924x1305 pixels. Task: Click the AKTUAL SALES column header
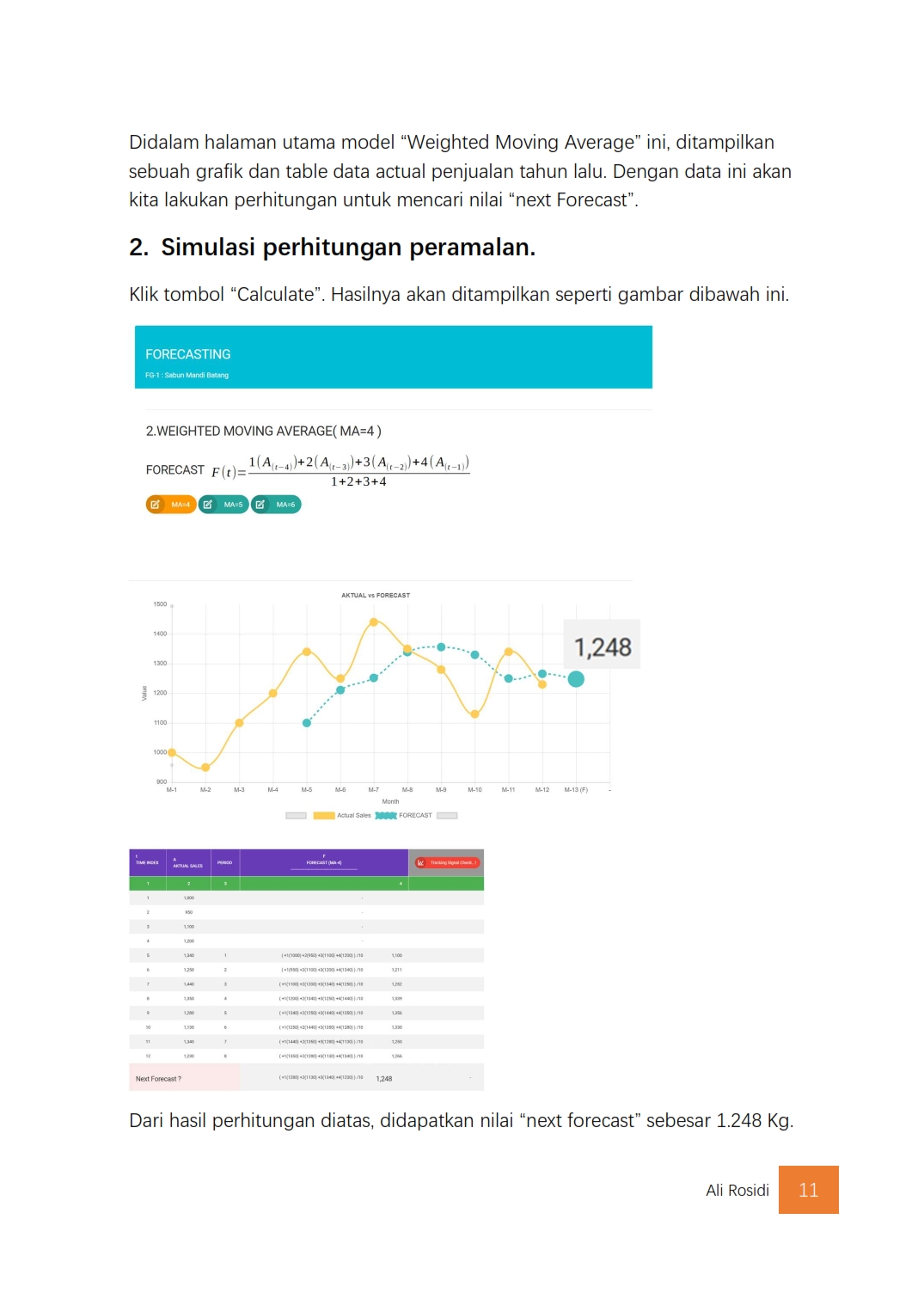coord(187,863)
